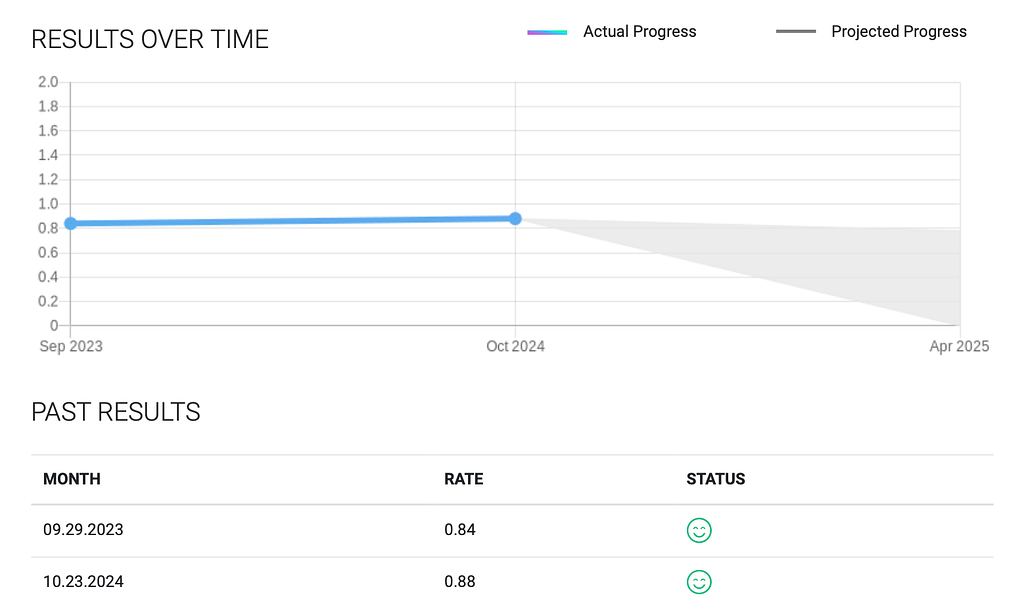Select the 10.23.2024 date cell
The image size is (1024, 614).
click(83, 581)
